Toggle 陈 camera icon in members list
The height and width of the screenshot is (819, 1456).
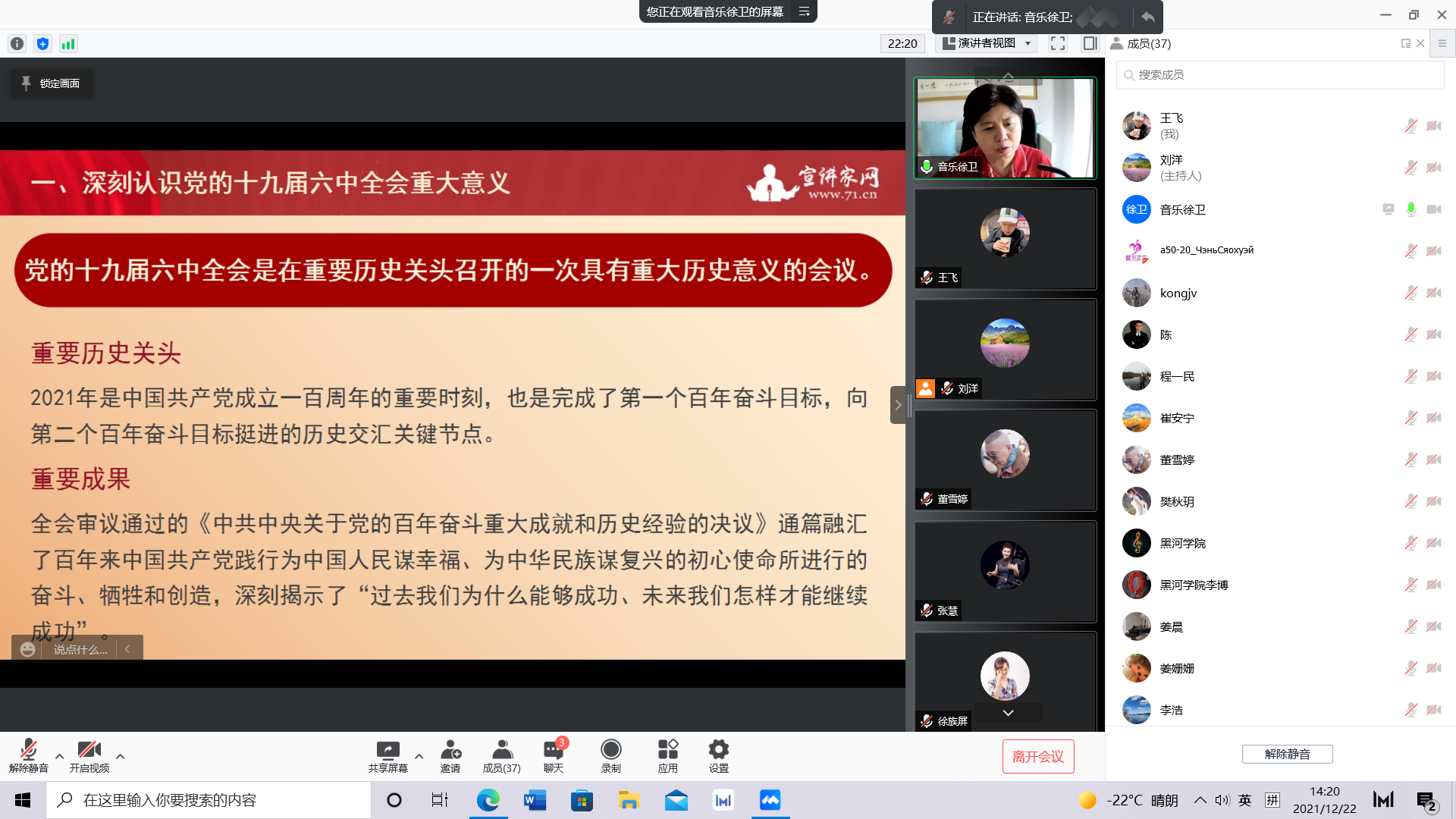(x=1434, y=334)
